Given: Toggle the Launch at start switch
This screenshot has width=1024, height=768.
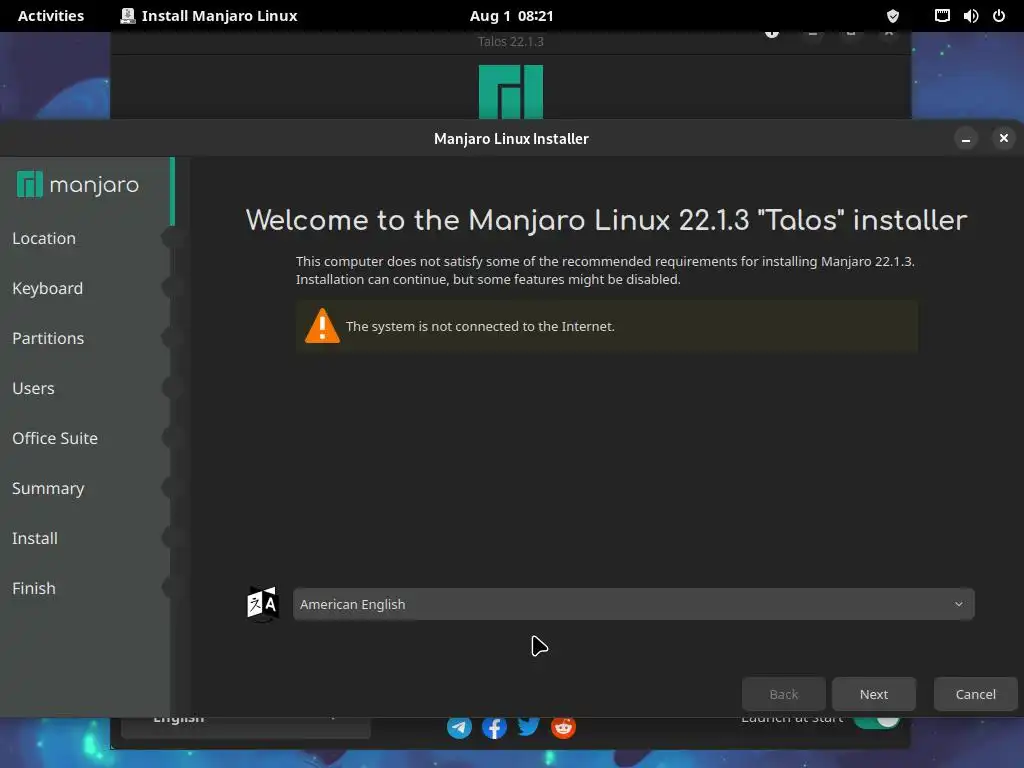Looking at the screenshot, I should (876, 722).
